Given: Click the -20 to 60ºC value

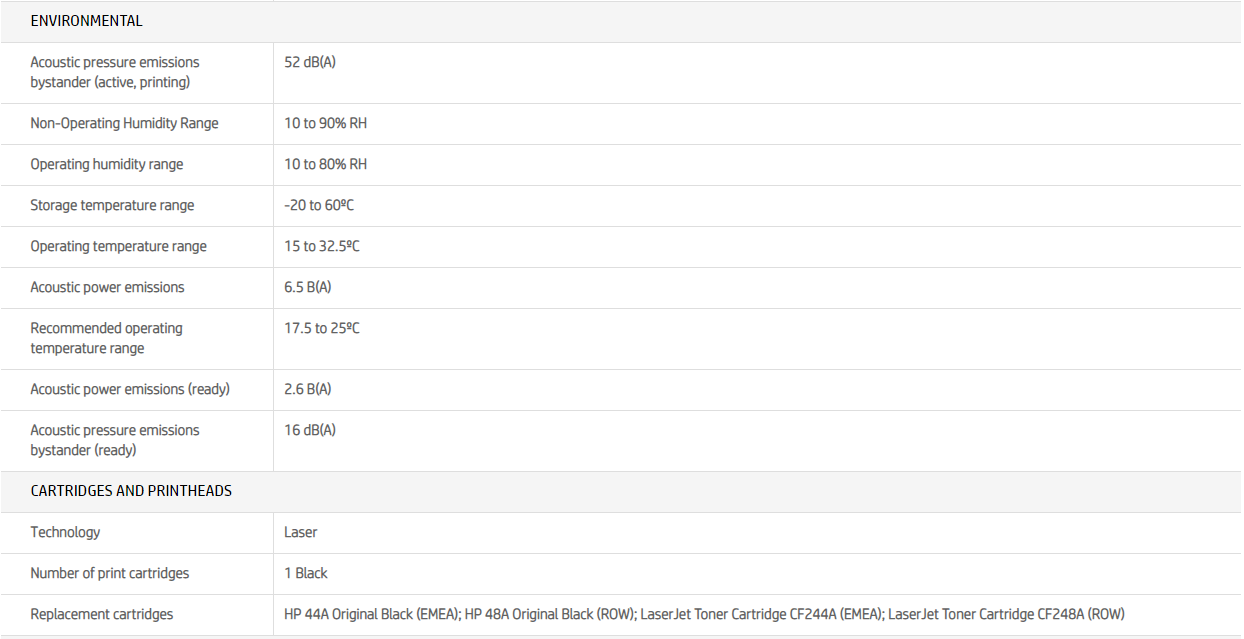Looking at the screenshot, I should point(319,206).
